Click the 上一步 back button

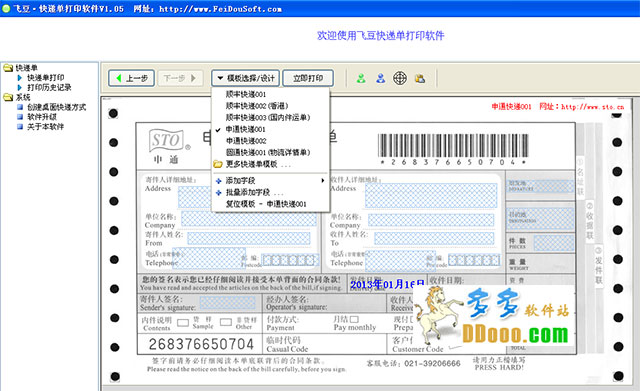(131, 78)
